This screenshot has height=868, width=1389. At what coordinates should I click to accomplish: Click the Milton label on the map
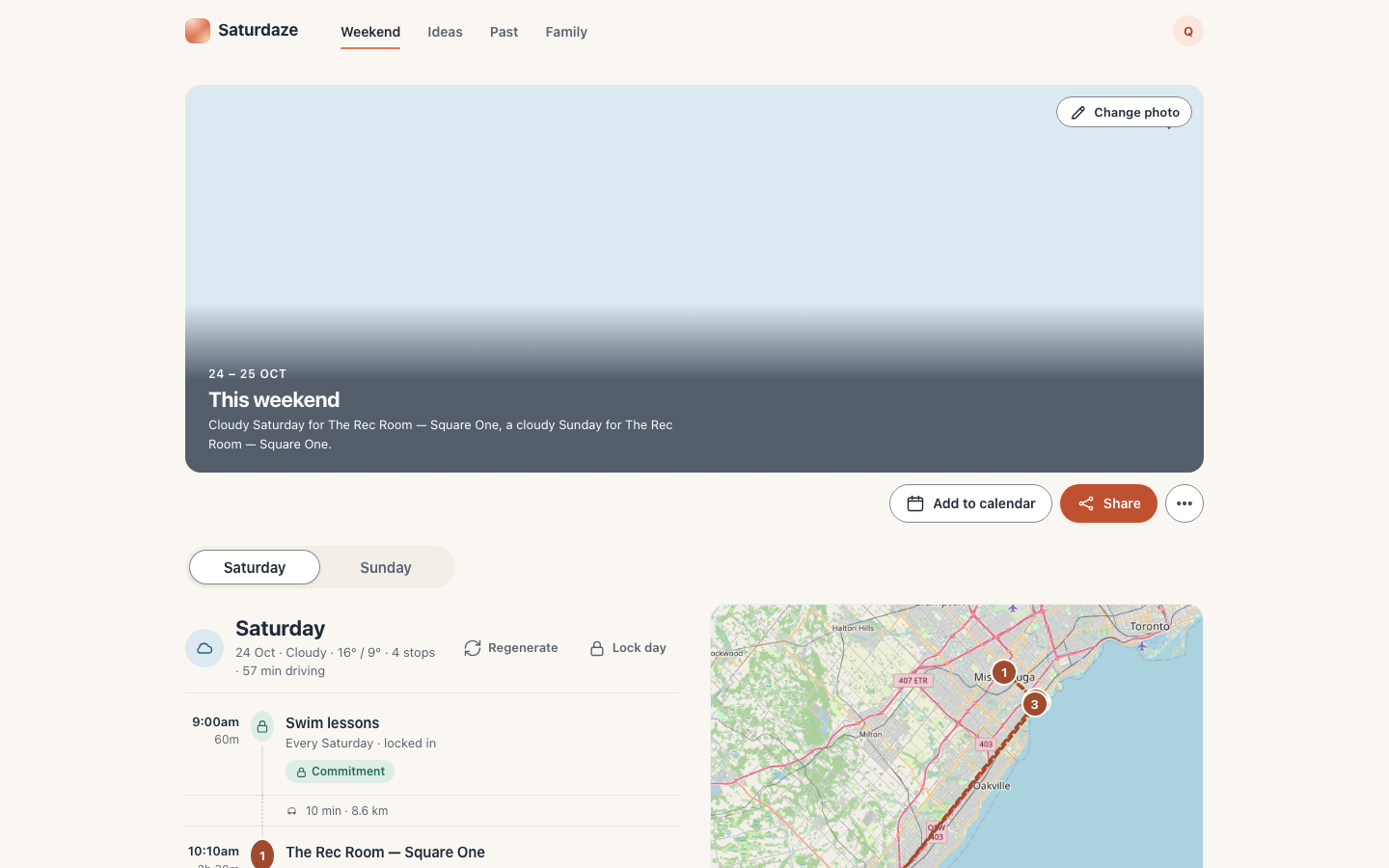click(871, 735)
